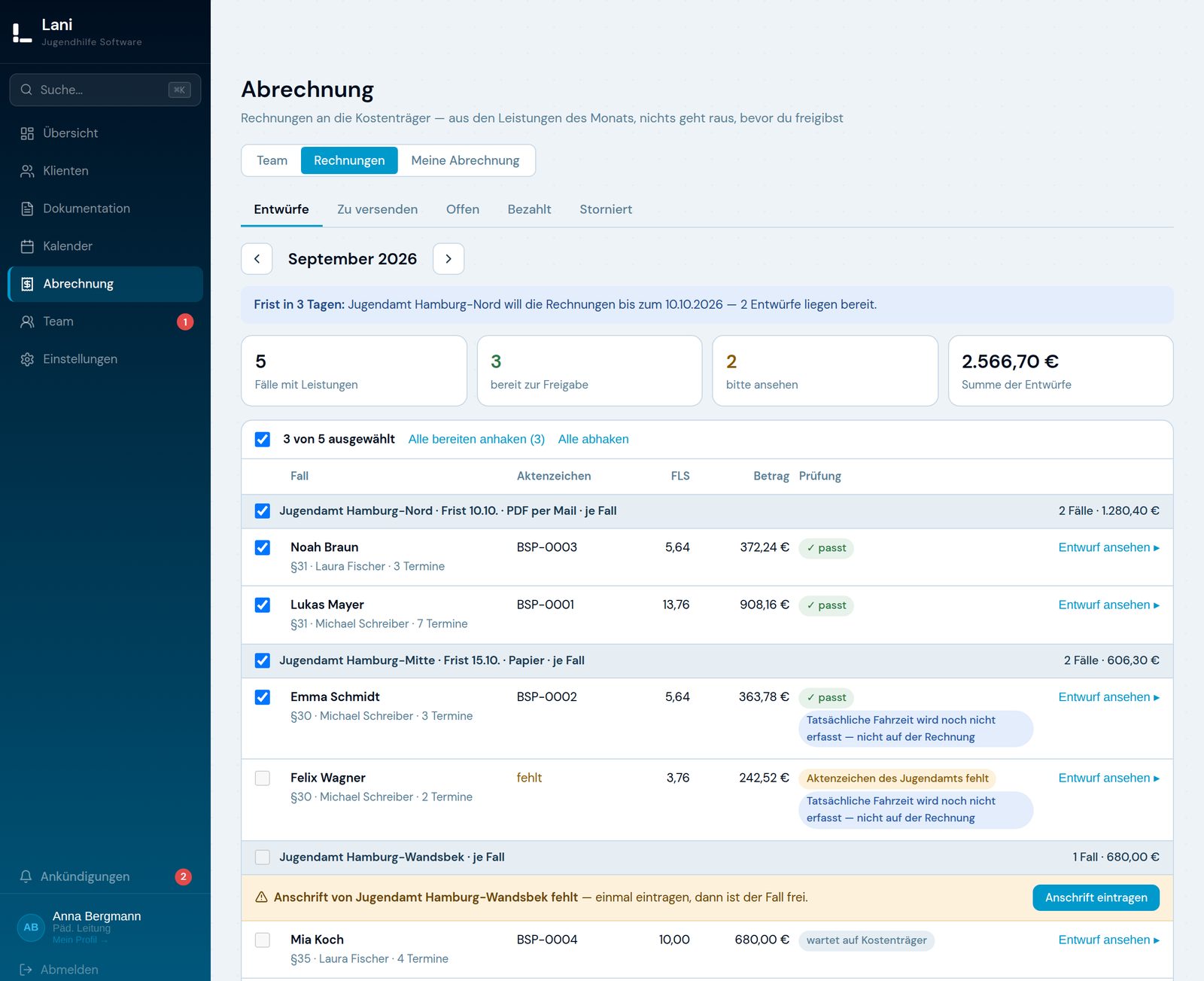
Task: Open Mein Profil link
Action: coord(80,940)
